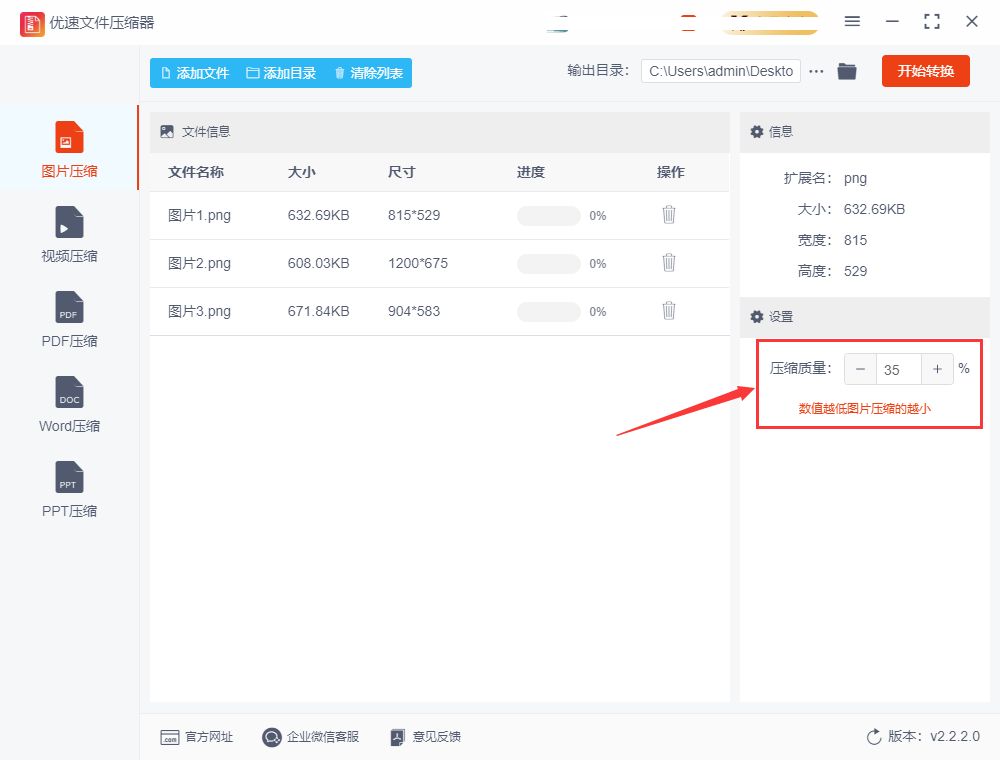Open 意见反馈 feedback link
This screenshot has height=760, width=1000.
click(x=425, y=737)
